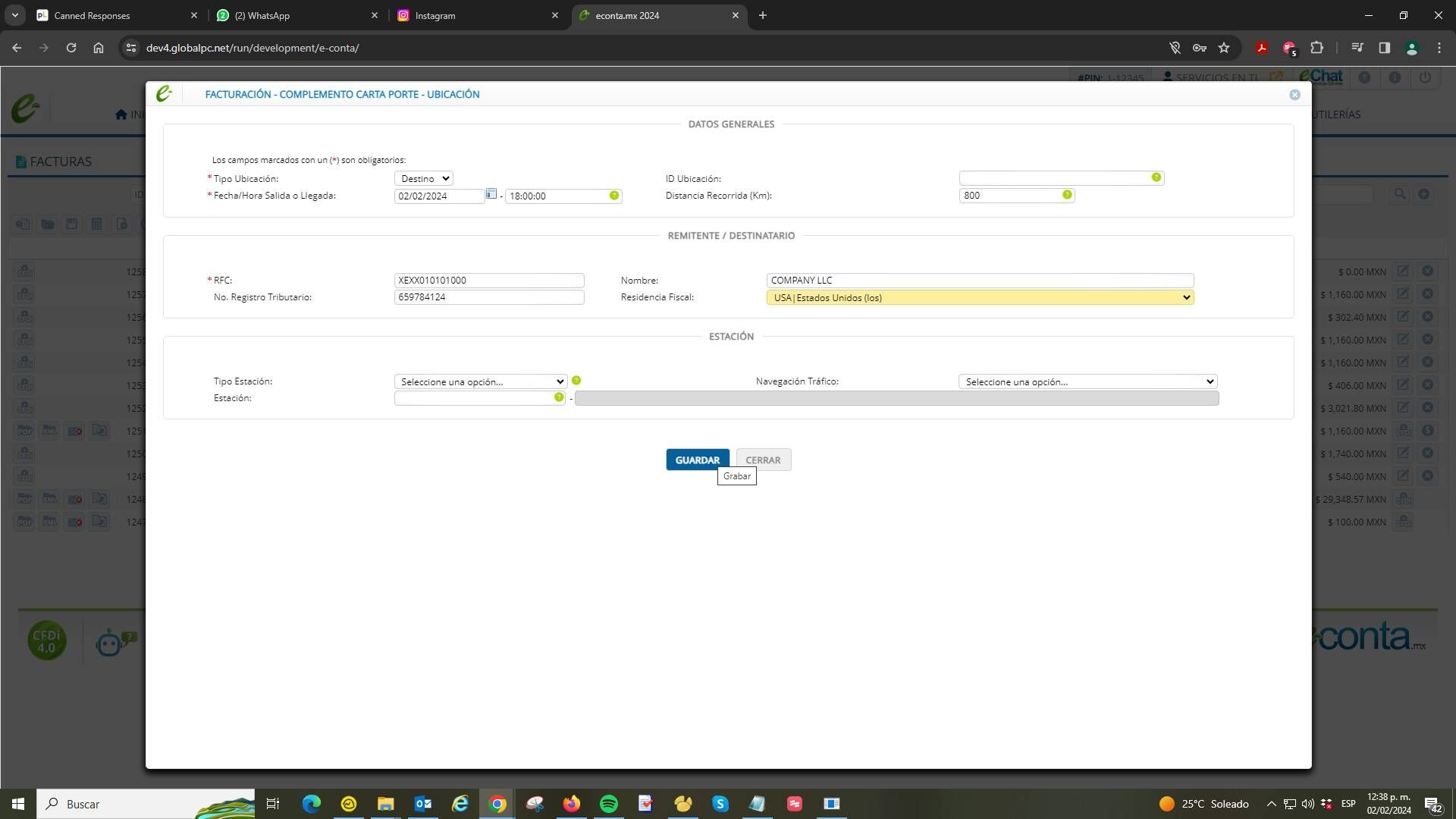Expand the Residencia Fiscal dropdown
This screenshot has height=819, width=1456.
tap(980, 298)
